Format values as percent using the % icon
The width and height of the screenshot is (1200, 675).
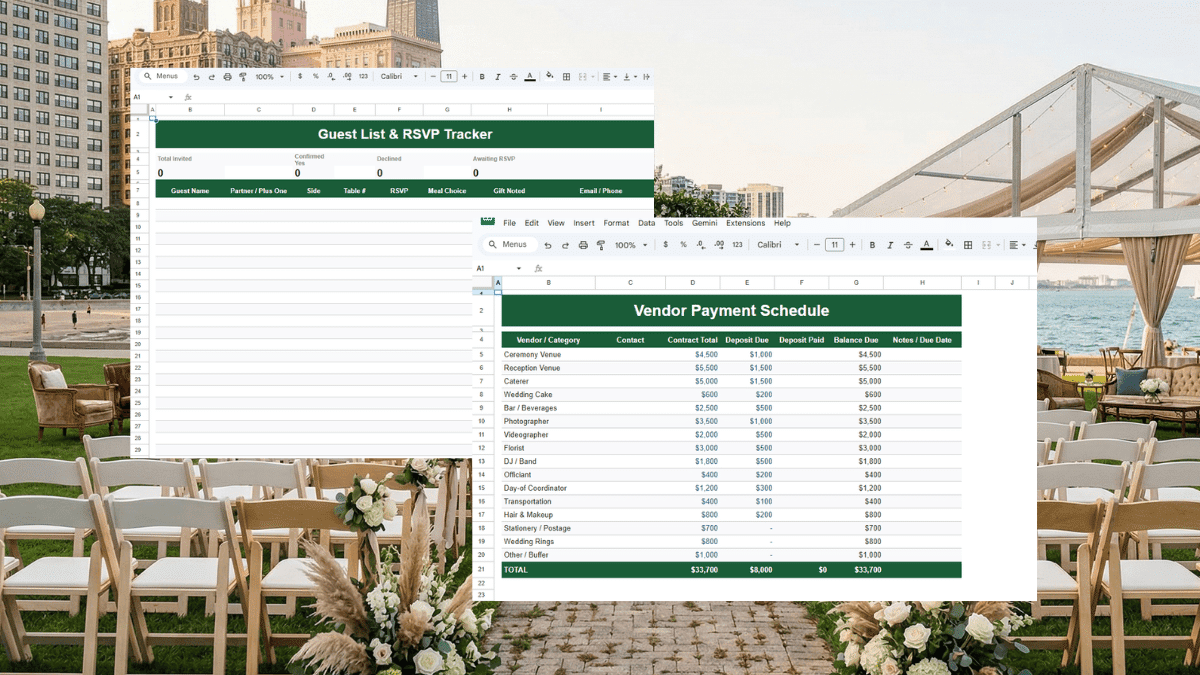tap(682, 244)
